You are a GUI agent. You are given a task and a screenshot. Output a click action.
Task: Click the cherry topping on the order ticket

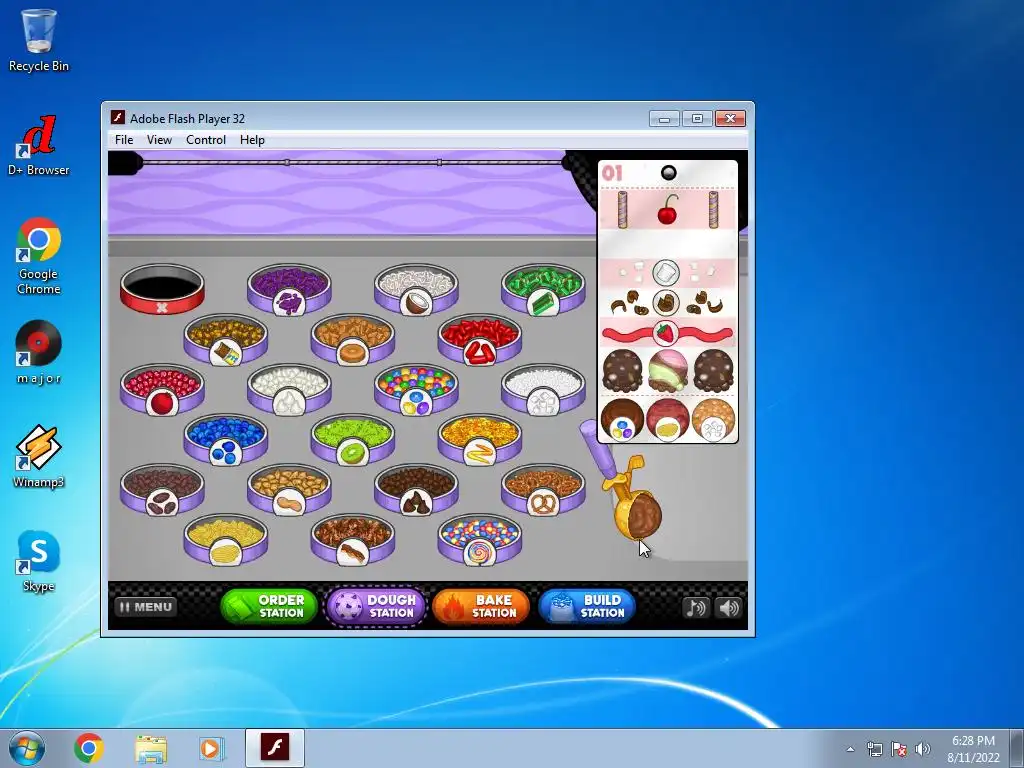[x=667, y=209]
